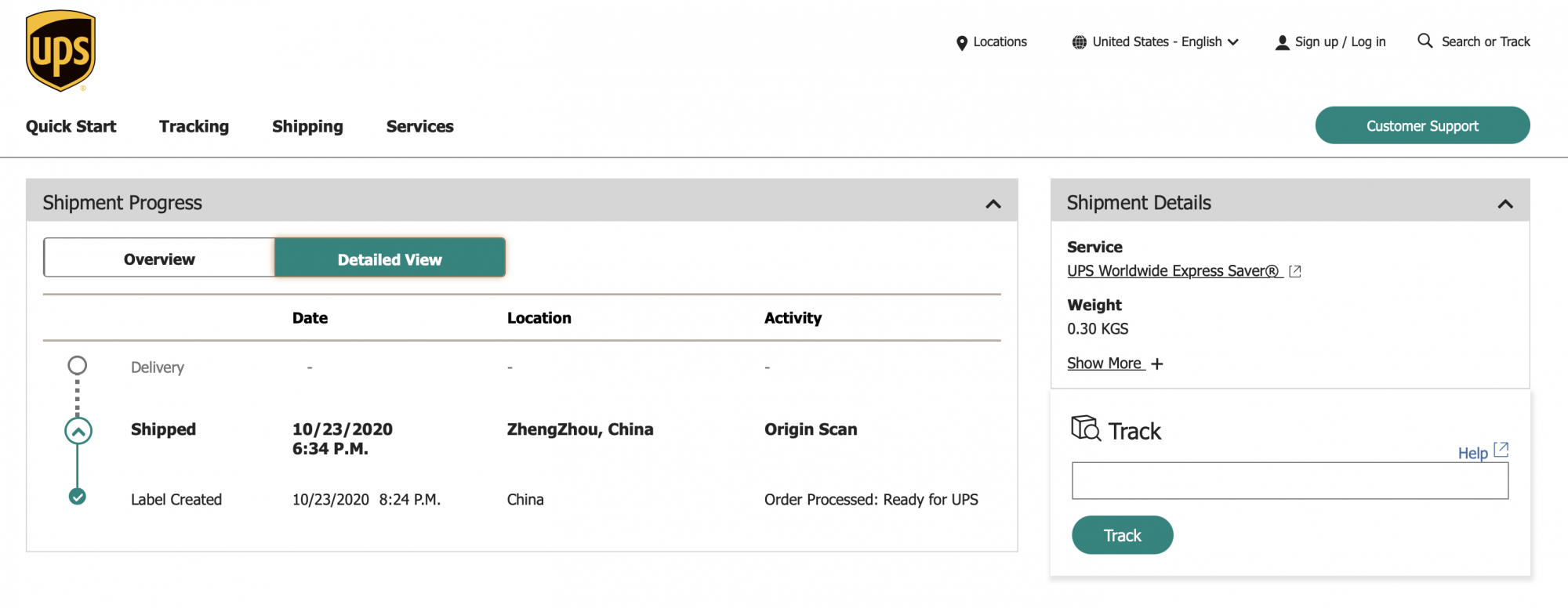Viewport: 1568px width, 608px height.
Task: Click the Shipped status label
Action: (163, 429)
